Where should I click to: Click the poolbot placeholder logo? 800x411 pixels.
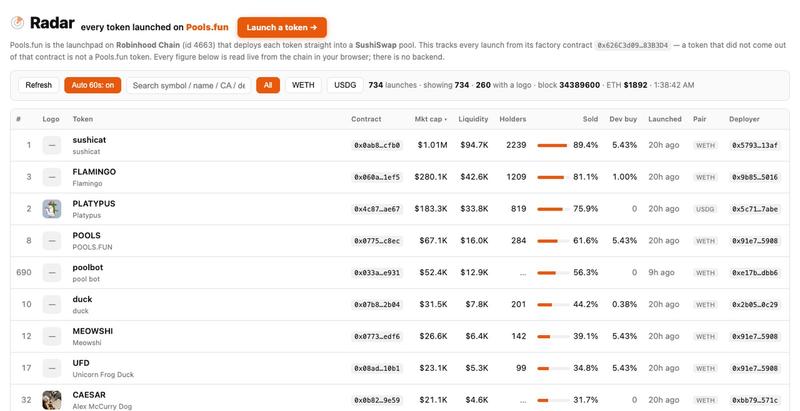click(x=52, y=273)
